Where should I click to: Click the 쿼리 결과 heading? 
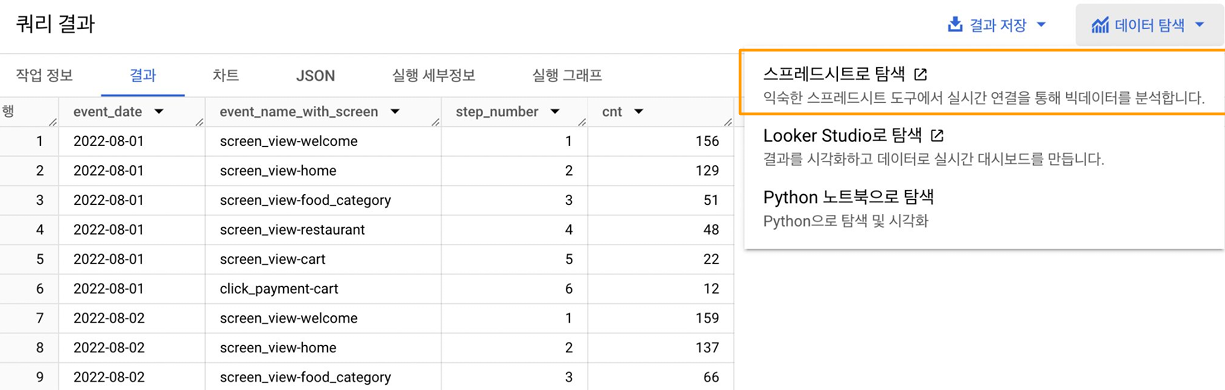(x=55, y=24)
